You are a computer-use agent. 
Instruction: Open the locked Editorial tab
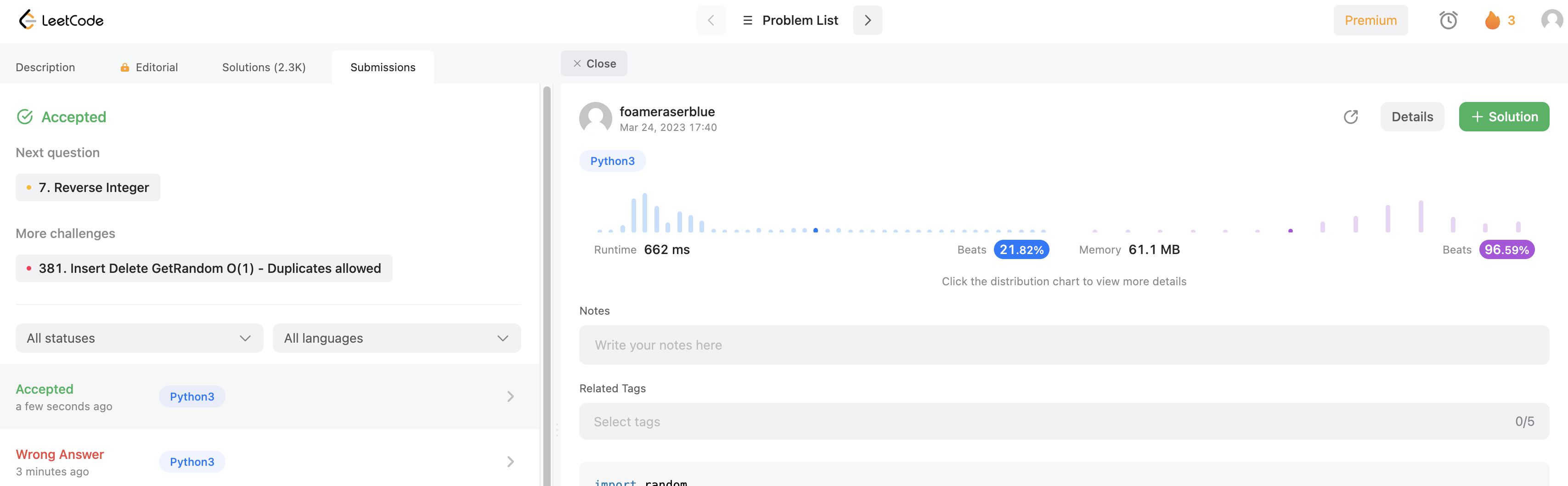pos(149,67)
